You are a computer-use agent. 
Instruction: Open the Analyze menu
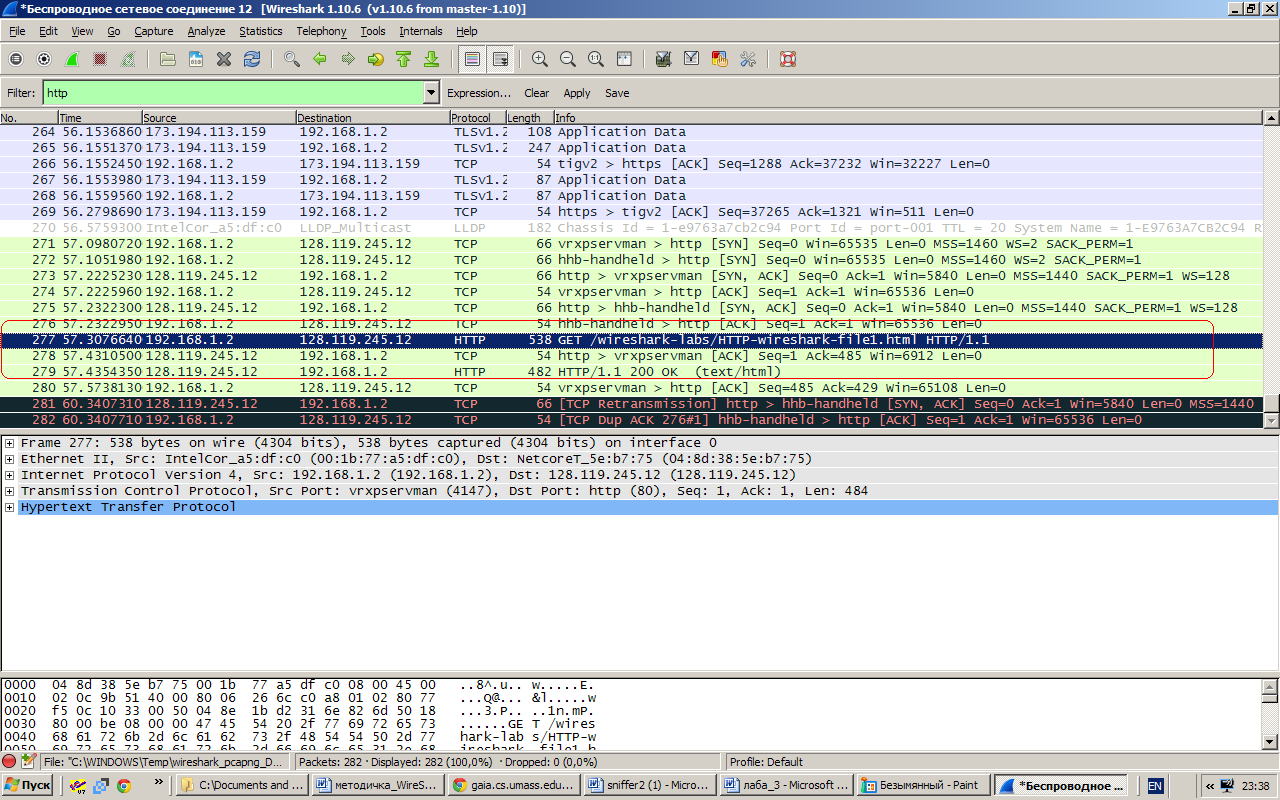[206, 31]
